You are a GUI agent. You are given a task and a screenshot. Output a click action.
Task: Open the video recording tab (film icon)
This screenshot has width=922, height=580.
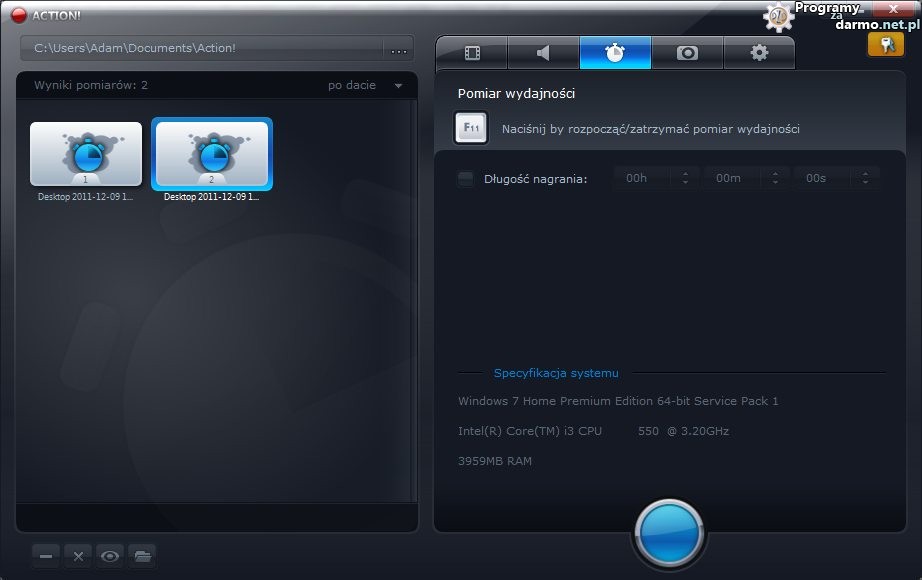pos(472,53)
